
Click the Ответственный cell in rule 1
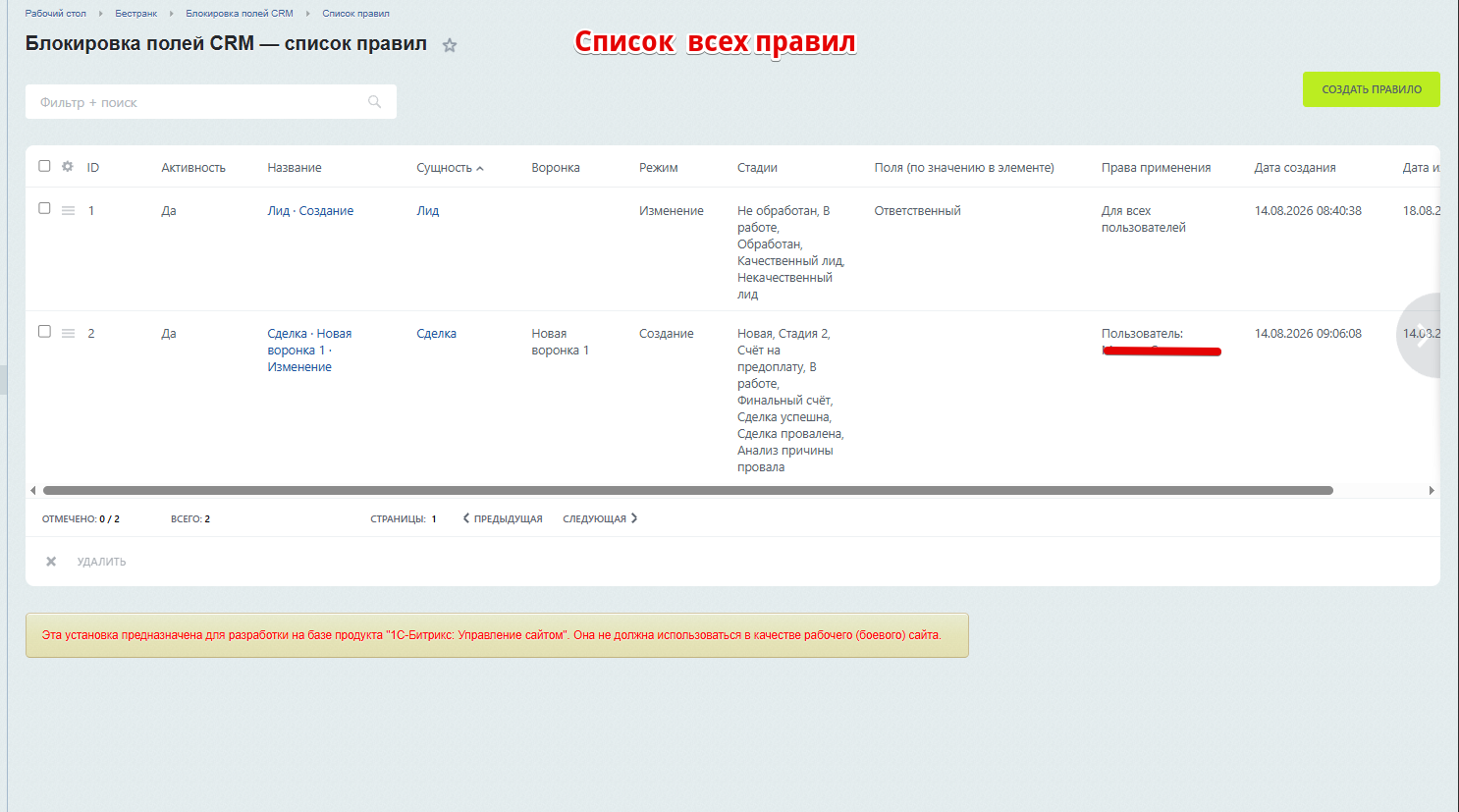pyautogui.click(x=918, y=211)
